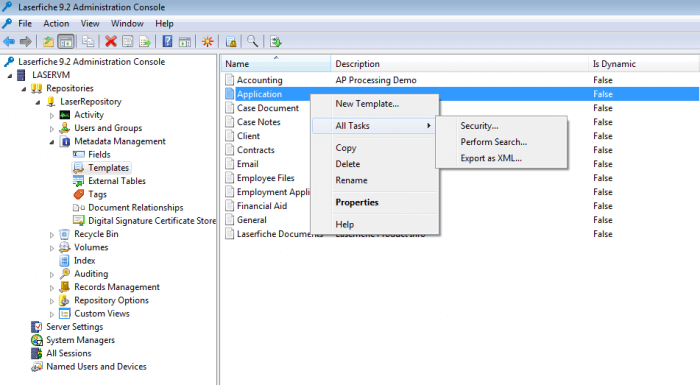Click the blue Back arrow in toolbar
Viewport: 700px width, 385px height.
click(x=9, y=42)
